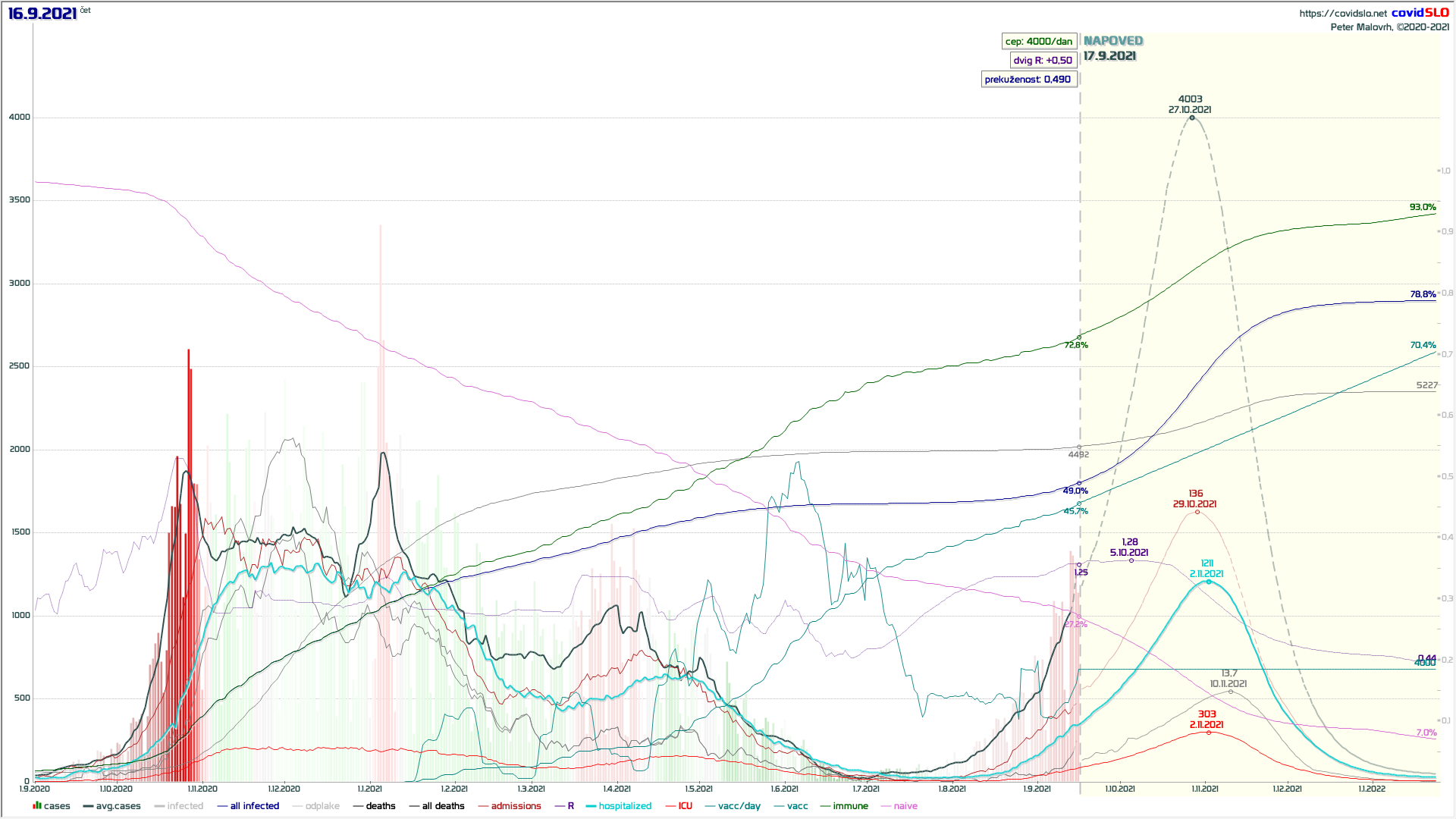The image size is (1456, 819).
Task: Toggle deaths legend entry
Action: click(x=380, y=806)
